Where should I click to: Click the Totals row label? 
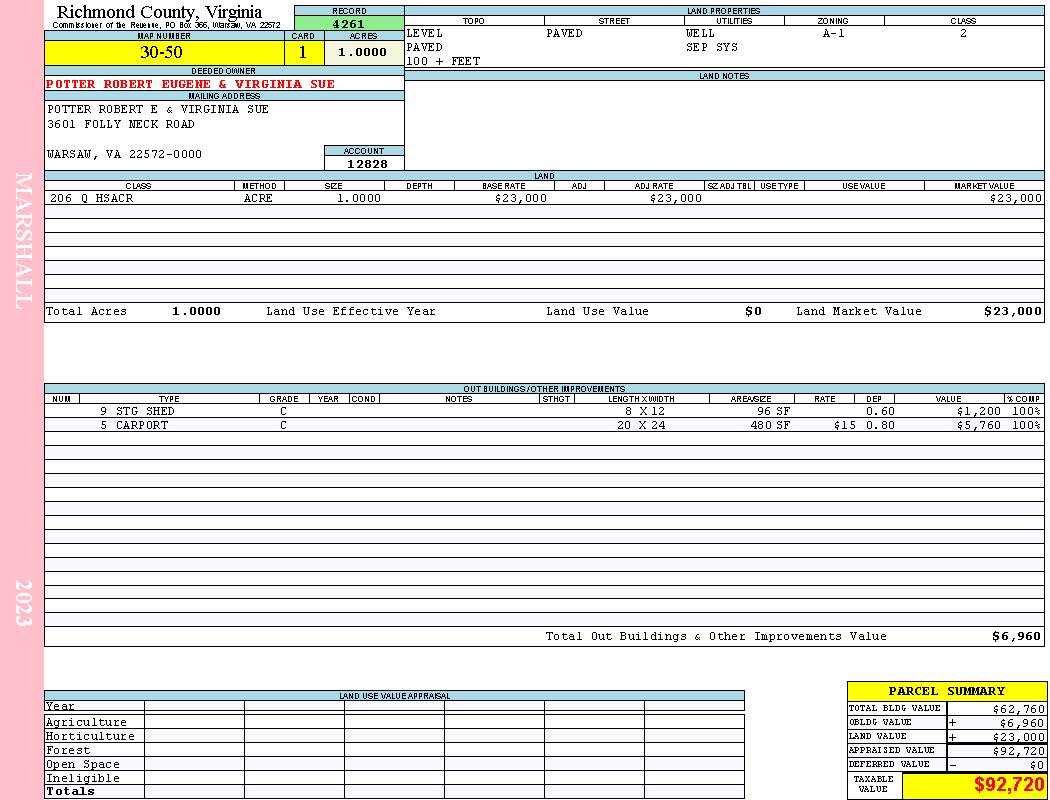[x=70, y=791]
